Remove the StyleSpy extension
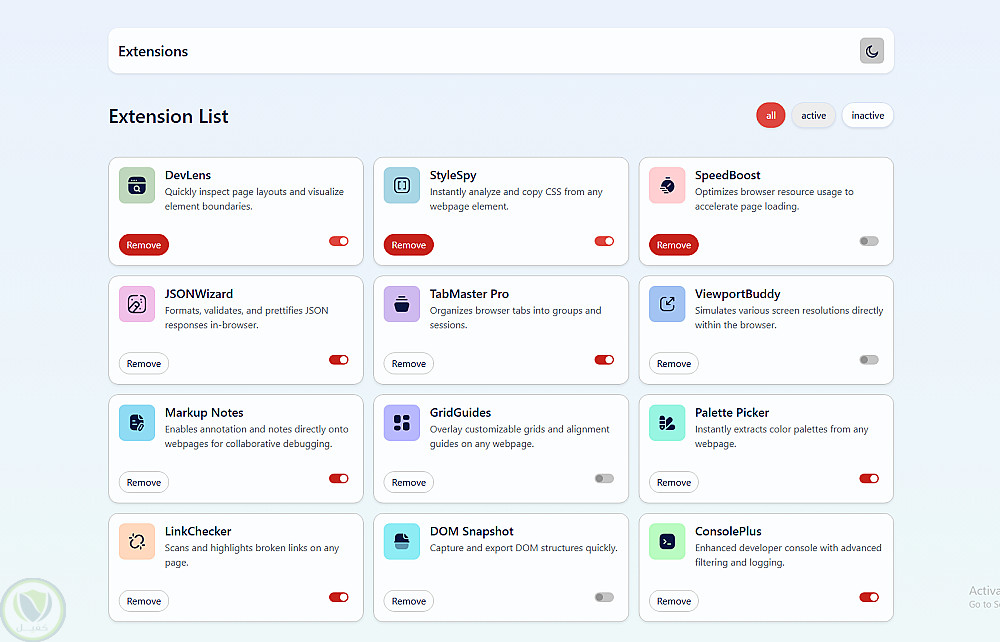Viewport: 1000px width, 642px height. pyautogui.click(x=409, y=245)
